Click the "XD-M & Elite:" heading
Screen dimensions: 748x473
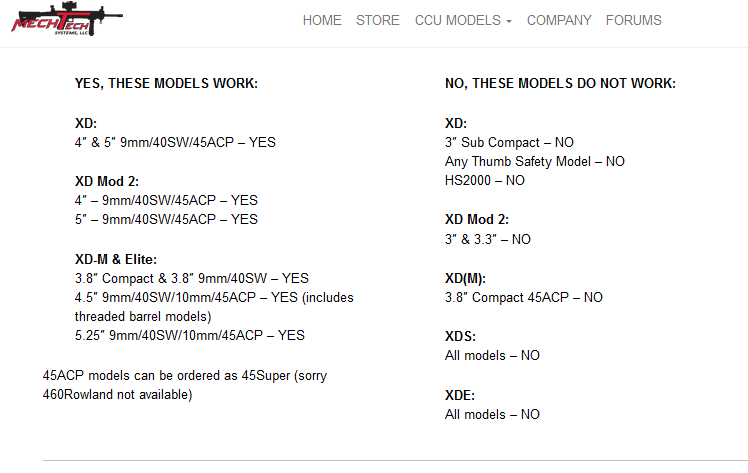(x=116, y=259)
